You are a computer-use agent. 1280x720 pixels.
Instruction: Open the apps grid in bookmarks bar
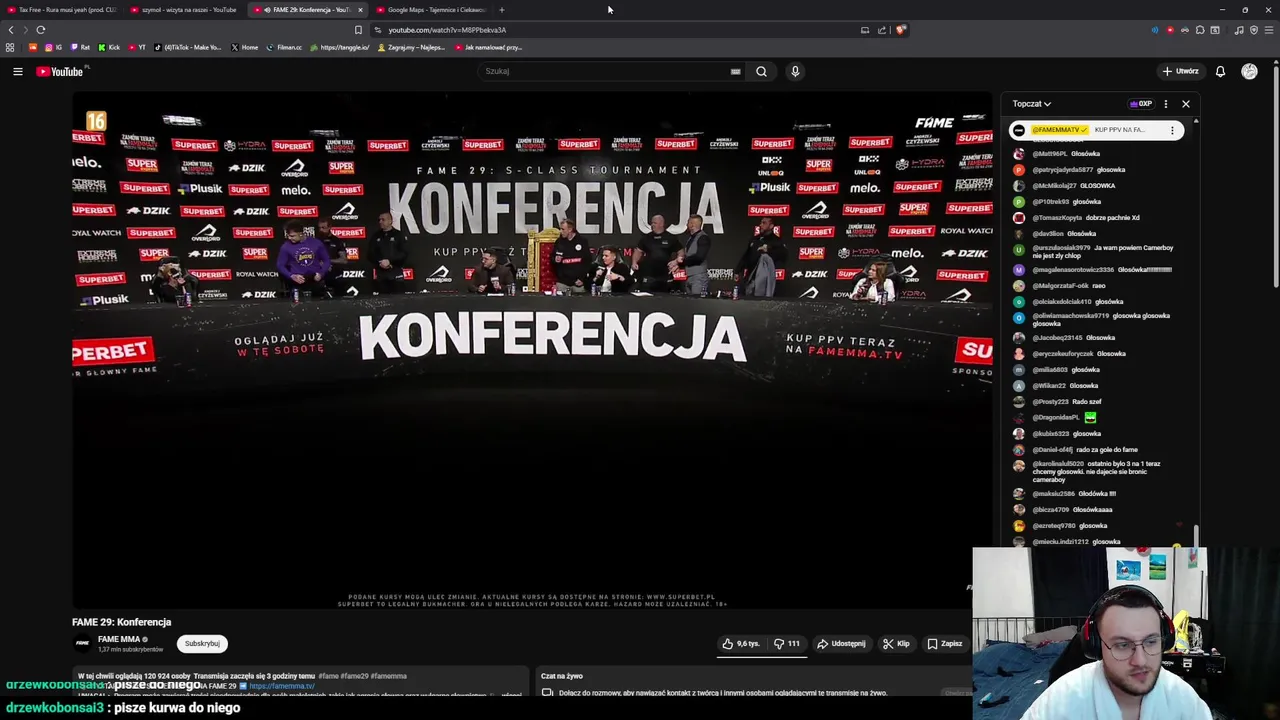[10, 47]
